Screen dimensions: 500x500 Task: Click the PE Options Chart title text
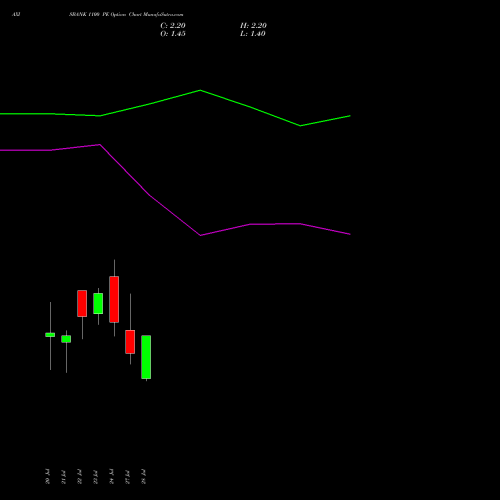[x=126, y=15]
